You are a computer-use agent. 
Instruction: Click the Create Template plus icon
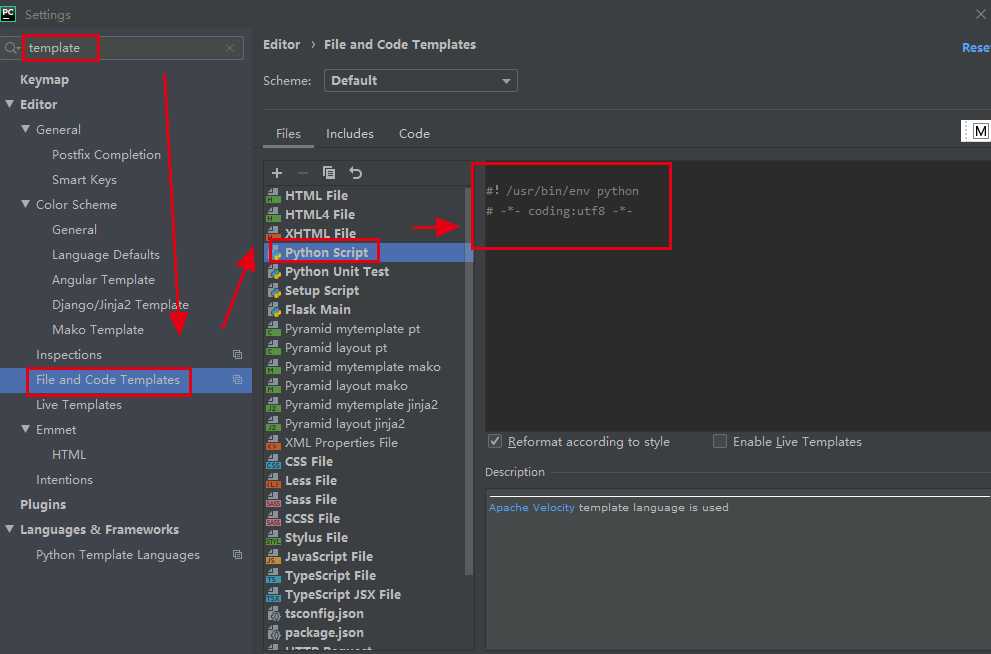[277, 173]
